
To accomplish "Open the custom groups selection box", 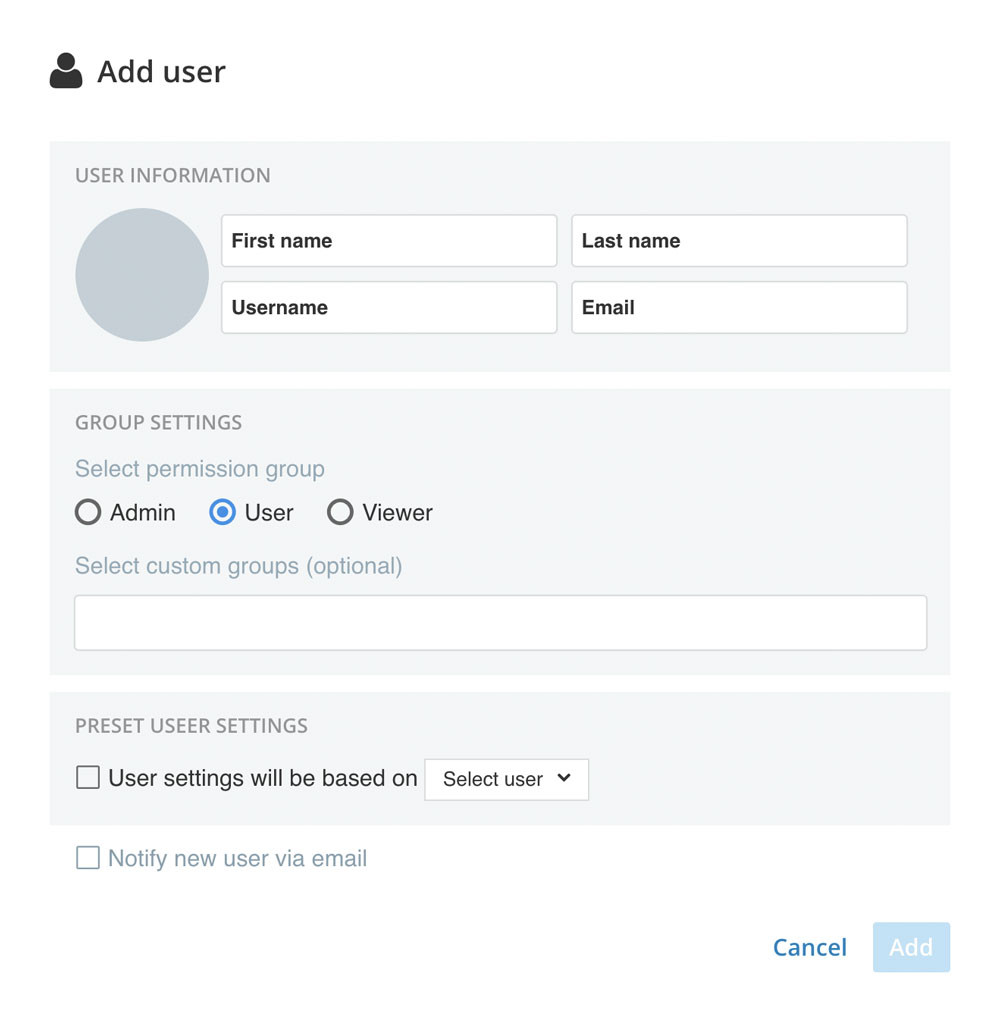I will pos(501,622).
